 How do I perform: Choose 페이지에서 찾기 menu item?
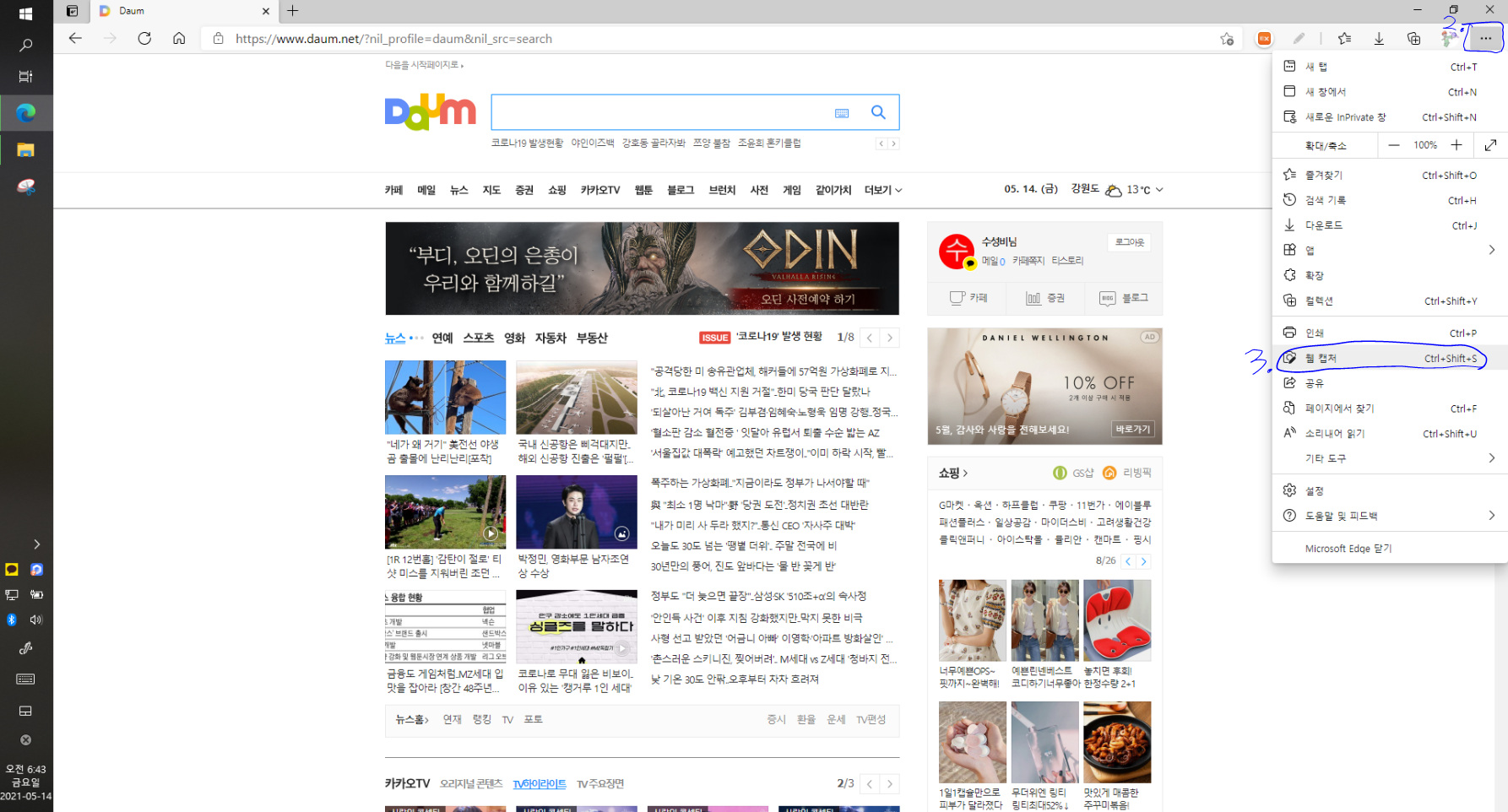point(1389,409)
